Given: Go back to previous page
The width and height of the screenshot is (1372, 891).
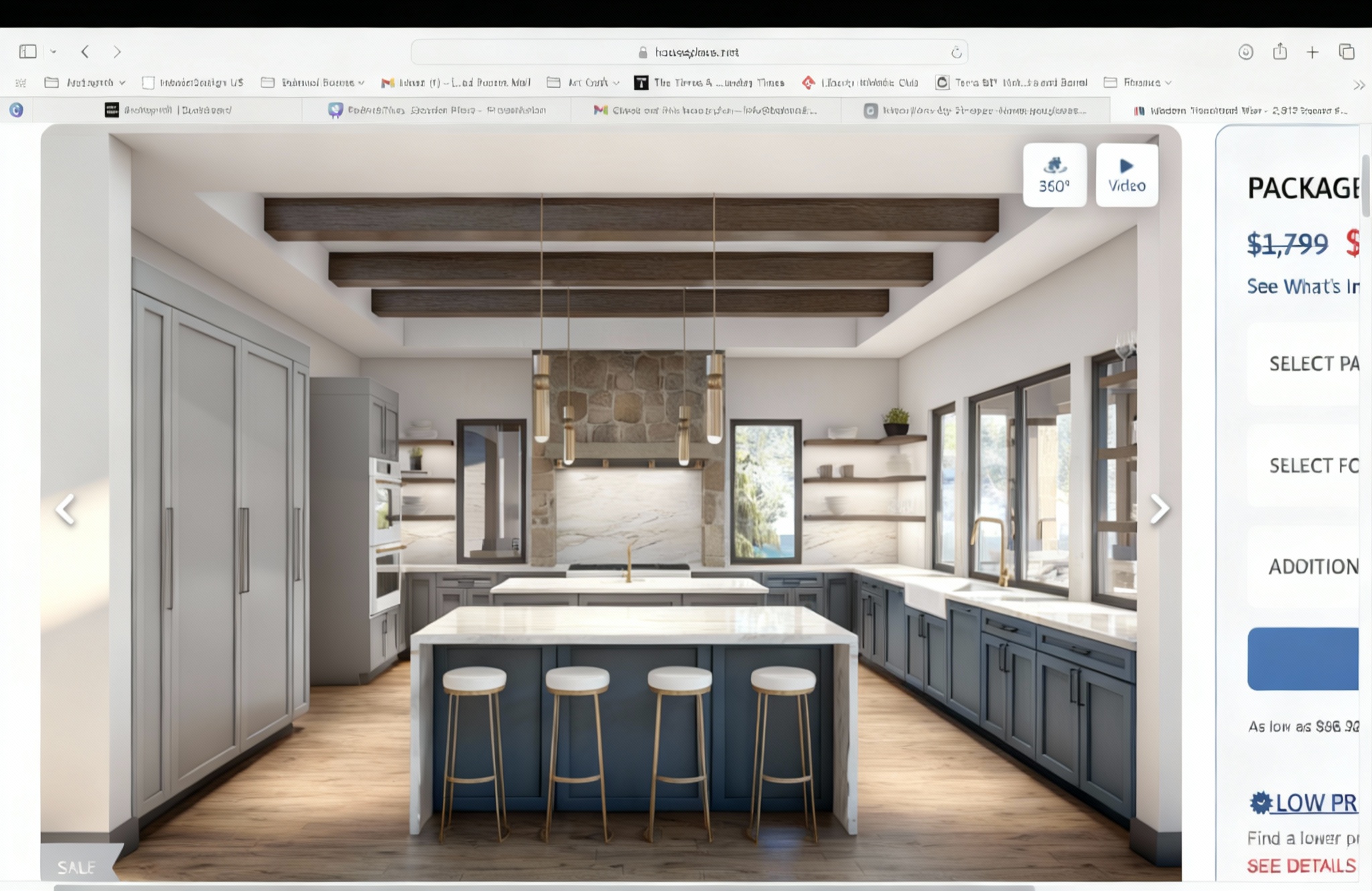Looking at the screenshot, I should tap(85, 52).
